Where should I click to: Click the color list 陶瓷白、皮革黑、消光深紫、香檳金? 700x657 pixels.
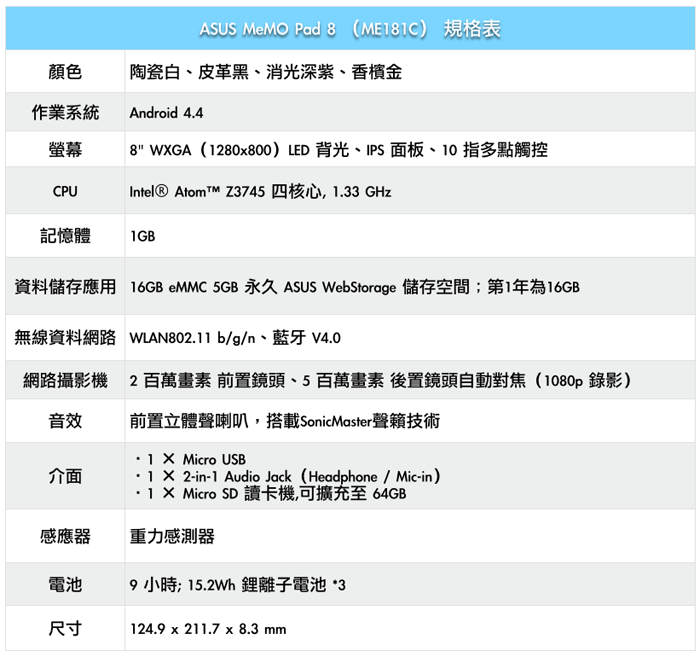pyautogui.click(x=266, y=72)
